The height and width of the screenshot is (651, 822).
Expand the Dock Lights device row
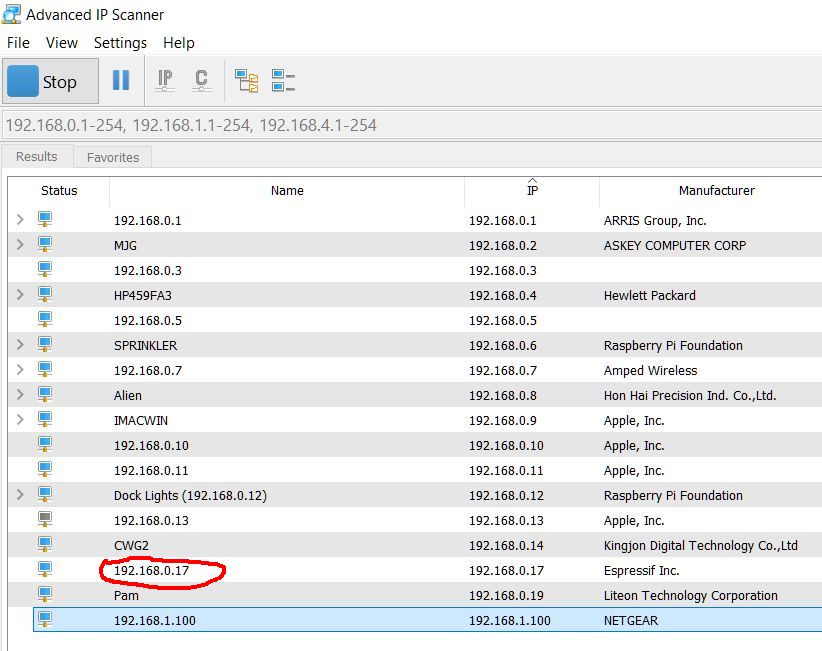pos(20,495)
